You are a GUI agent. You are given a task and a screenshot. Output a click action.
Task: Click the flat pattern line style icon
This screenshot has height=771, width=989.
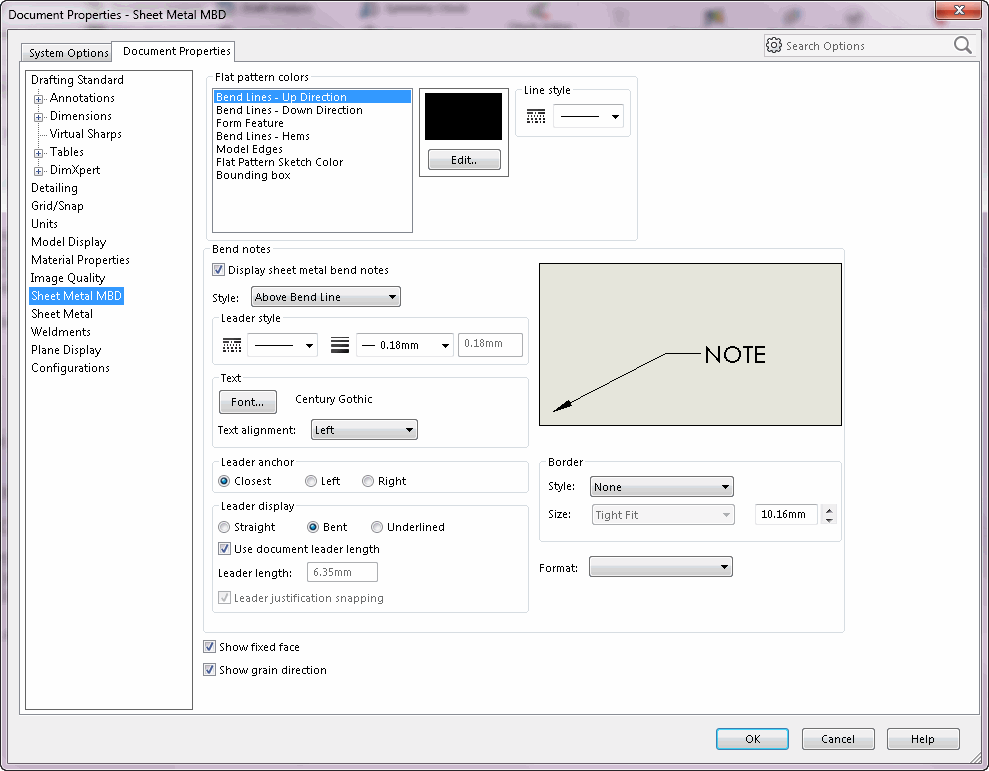pos(535,117)
